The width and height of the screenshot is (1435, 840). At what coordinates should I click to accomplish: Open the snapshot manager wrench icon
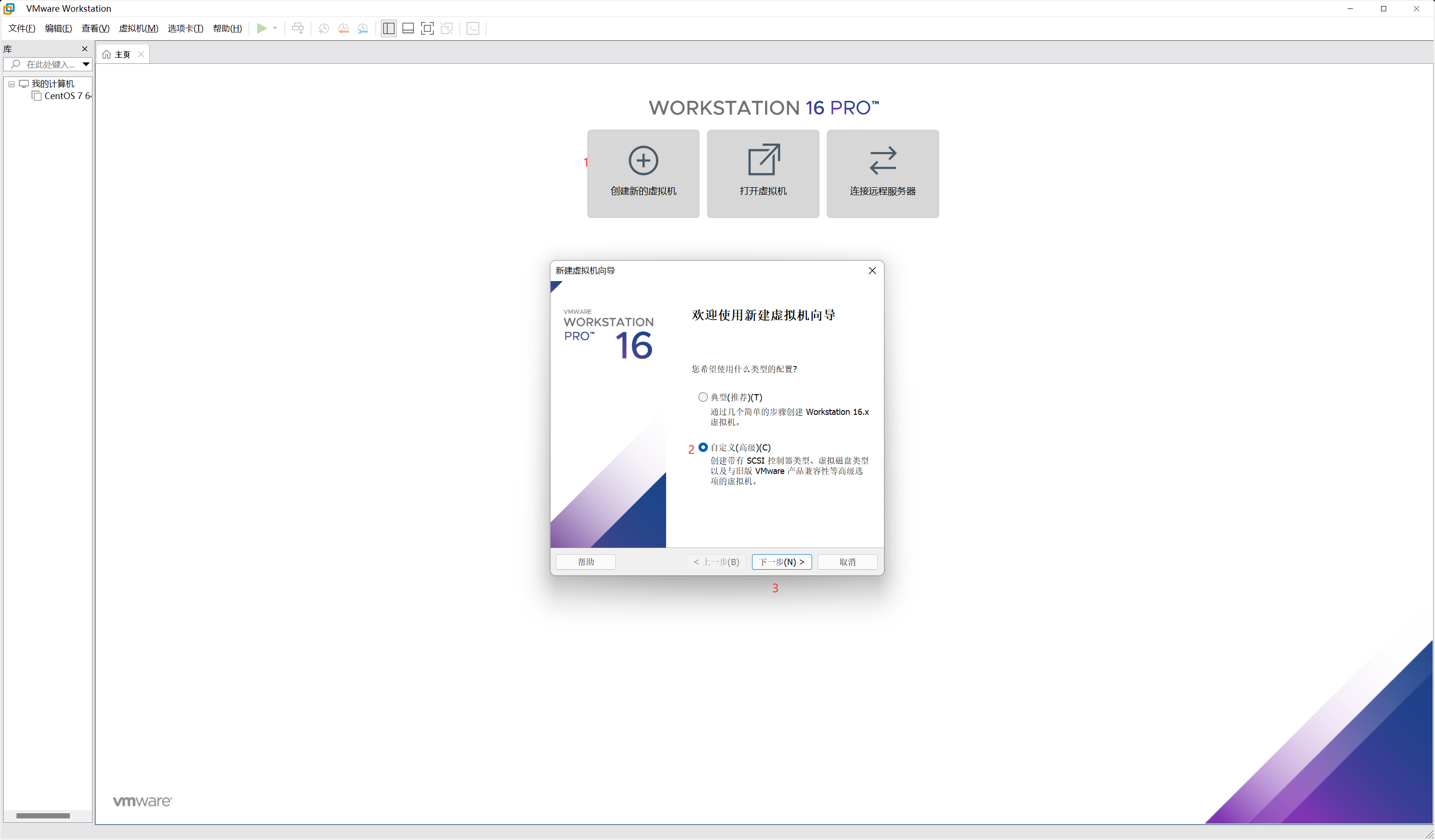click(363, 29)
